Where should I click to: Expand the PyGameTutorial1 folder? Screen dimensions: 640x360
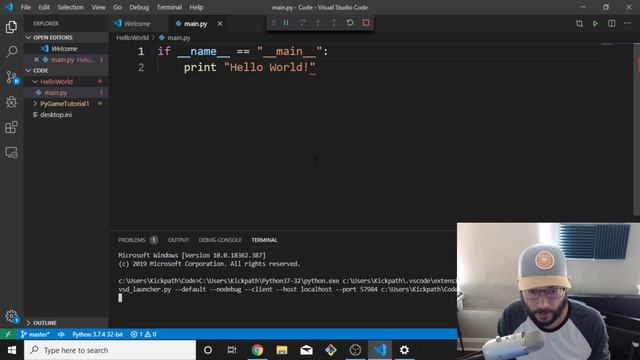coord(64,104)
